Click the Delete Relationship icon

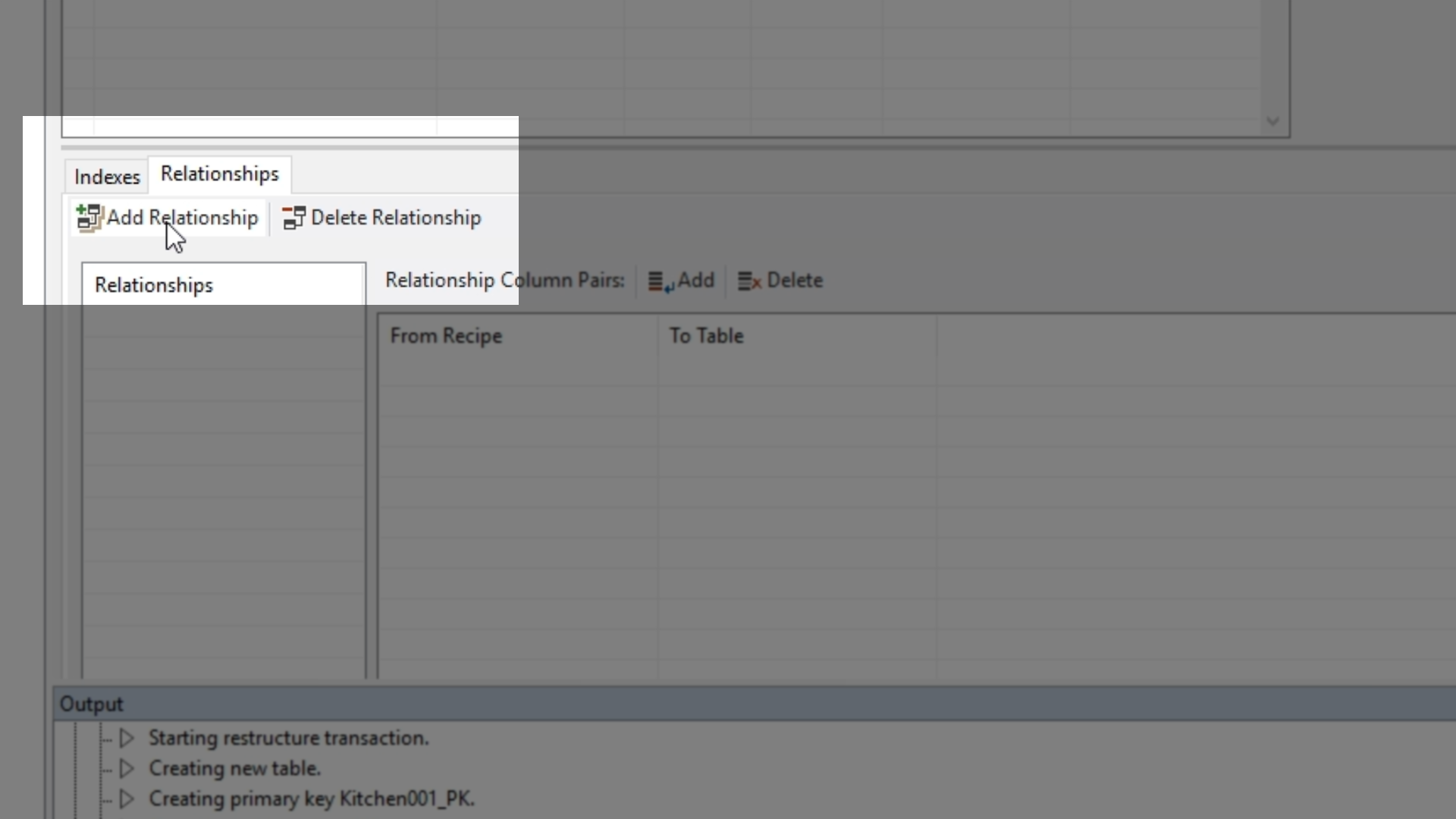293,218
